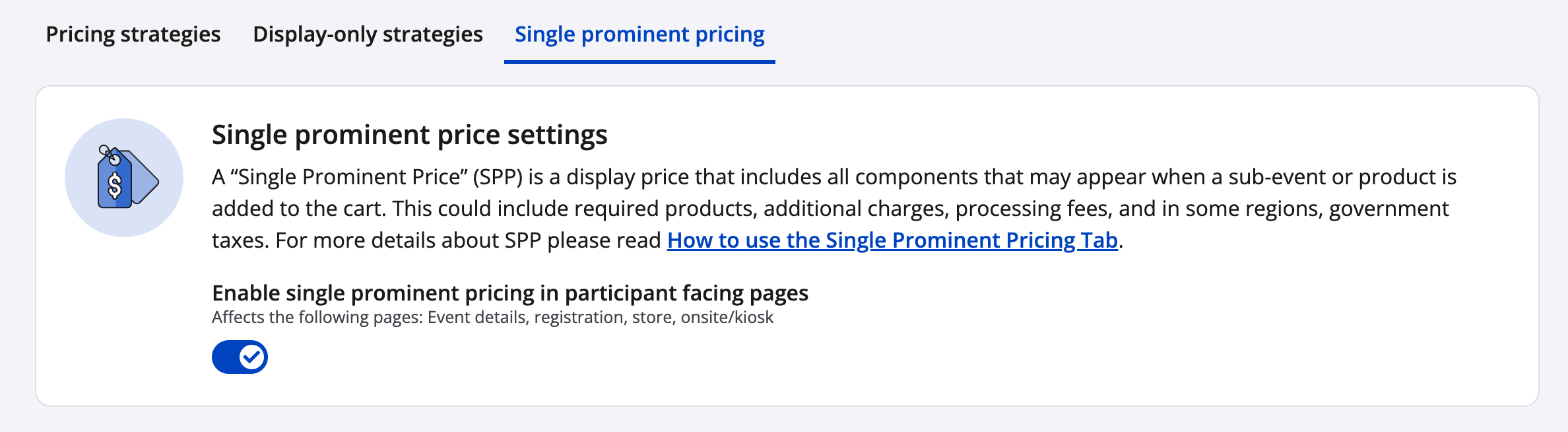Click the quoted "Single Prominent Price" text

click(348, 177)
